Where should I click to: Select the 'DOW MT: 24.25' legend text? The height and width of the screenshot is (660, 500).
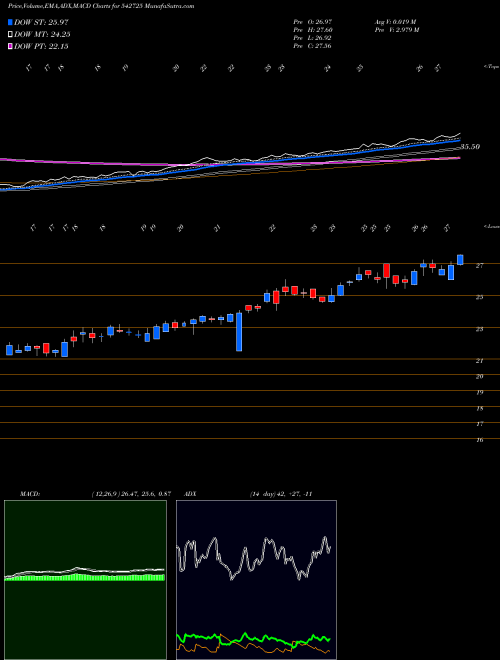(42, 35)
